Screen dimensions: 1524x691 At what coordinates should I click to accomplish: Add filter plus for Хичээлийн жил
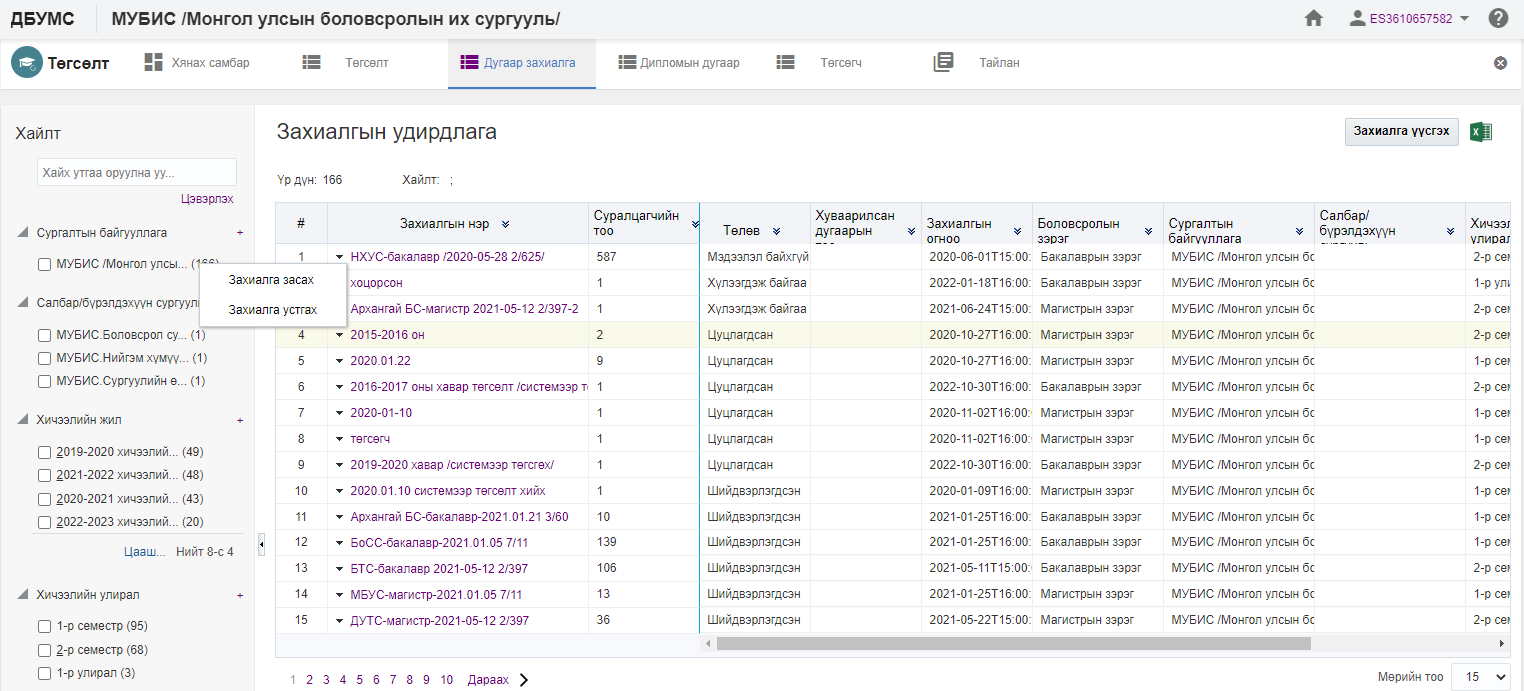point(240,420)
